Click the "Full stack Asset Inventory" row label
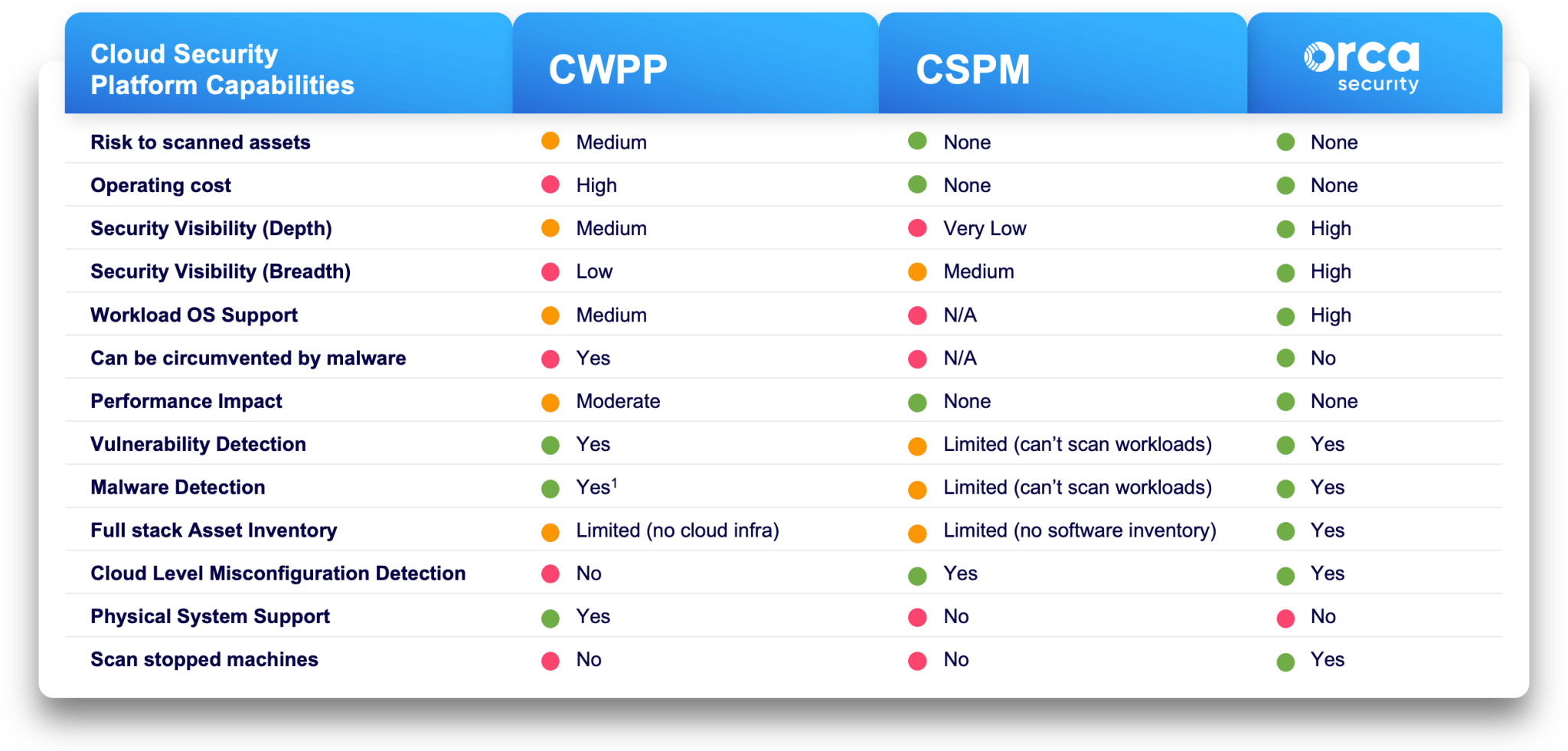 (x=214, y=531)
